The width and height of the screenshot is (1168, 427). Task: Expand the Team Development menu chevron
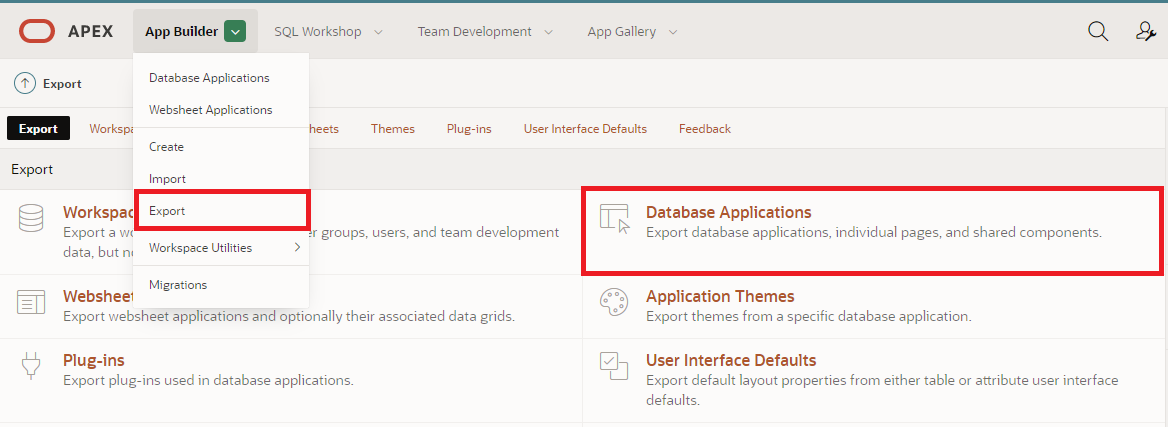[549, 32]
